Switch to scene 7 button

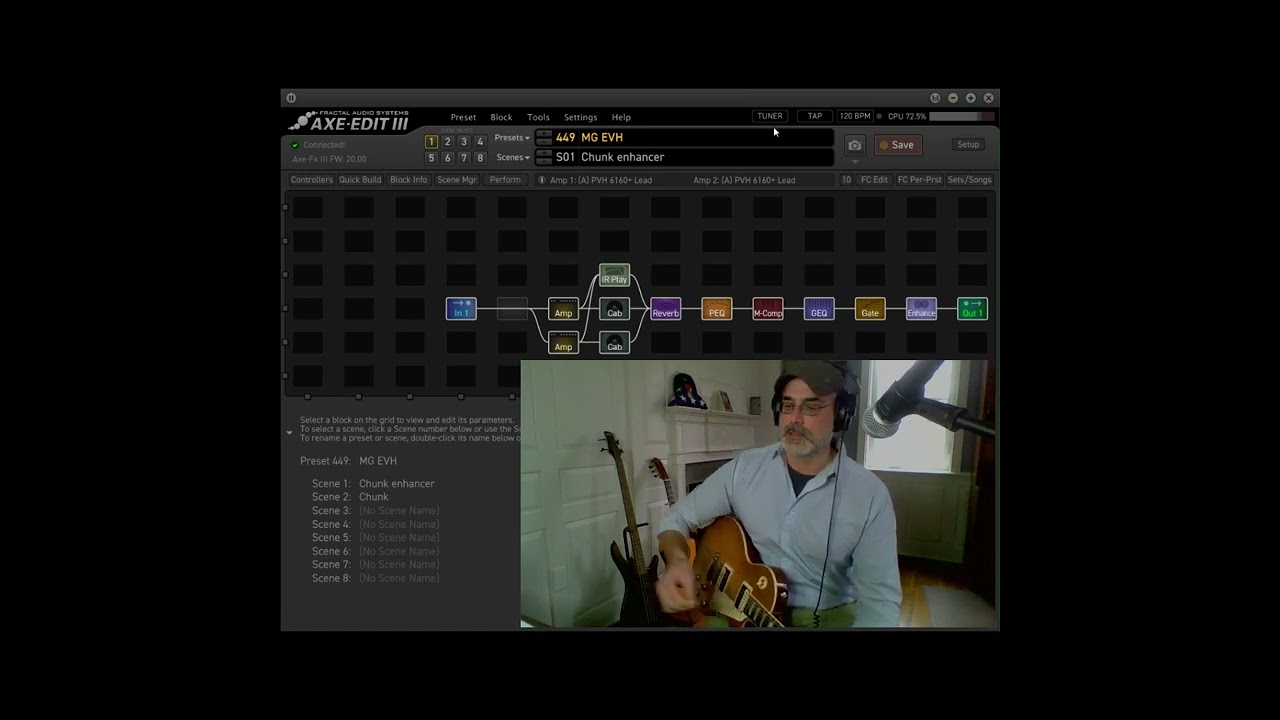[464, 158]
